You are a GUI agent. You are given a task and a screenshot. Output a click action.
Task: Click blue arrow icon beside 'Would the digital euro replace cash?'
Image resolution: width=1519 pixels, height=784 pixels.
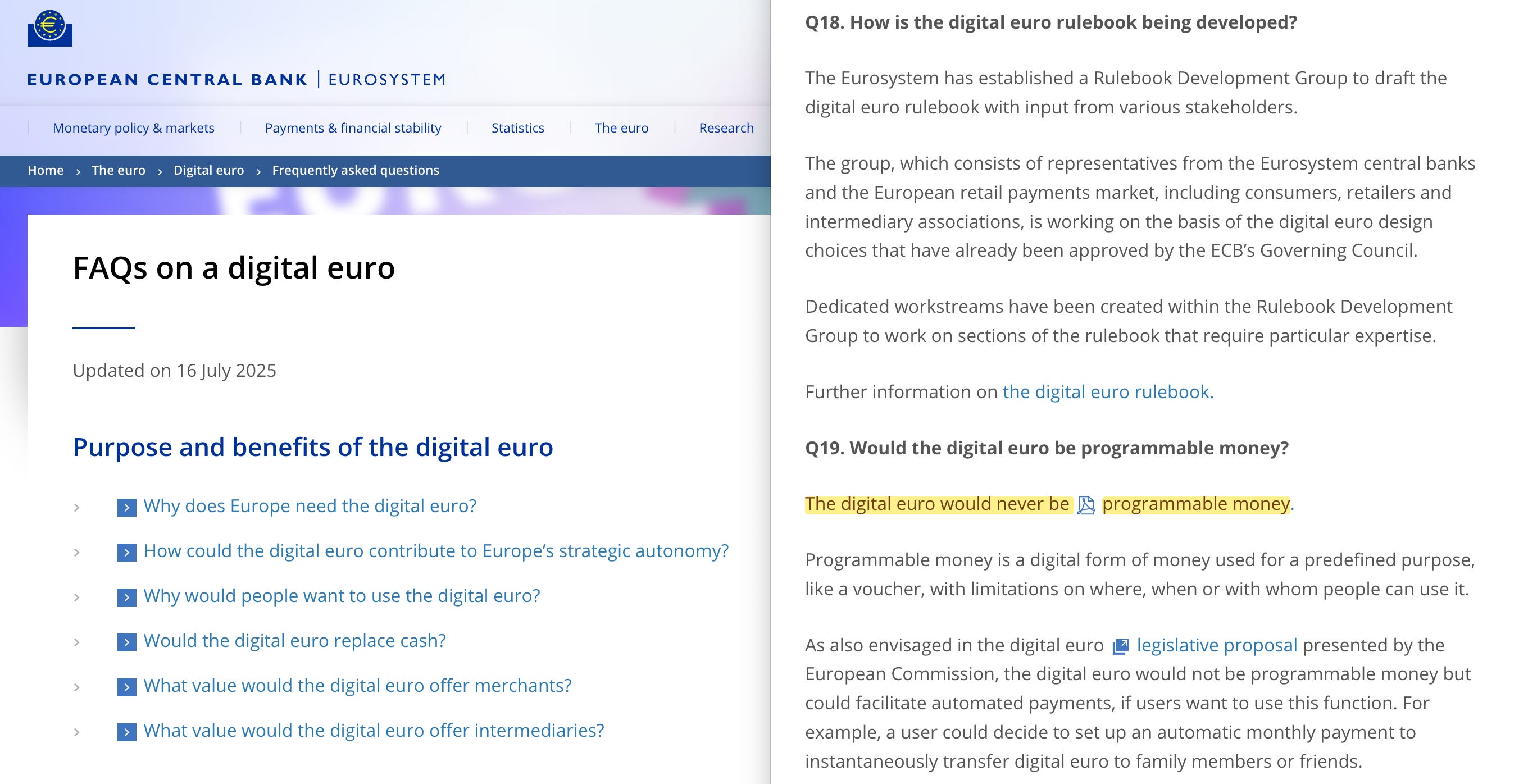coord(127,642)
